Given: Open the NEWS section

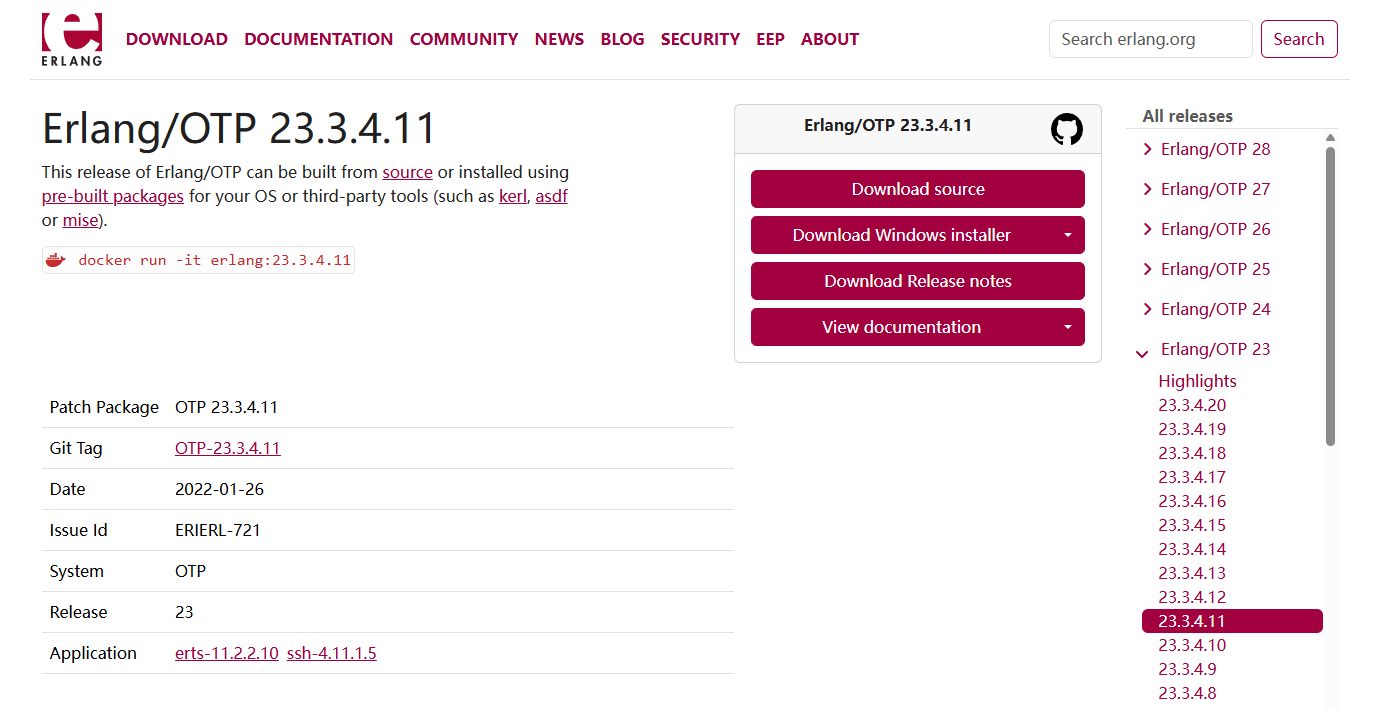Looking at the screenshot, I should [x=559, y=39].
